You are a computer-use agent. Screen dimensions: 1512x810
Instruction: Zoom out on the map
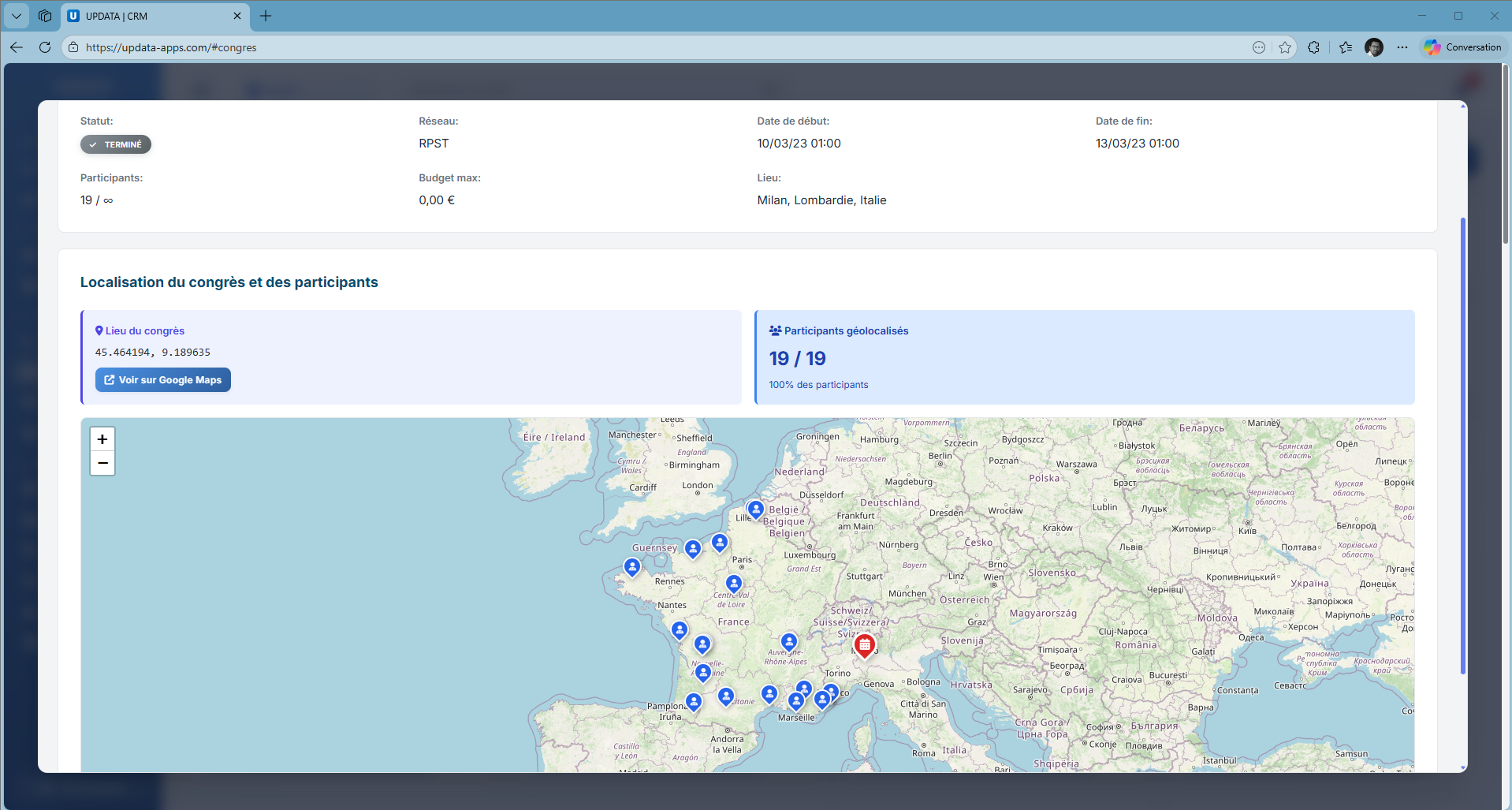tap(102, 463)
